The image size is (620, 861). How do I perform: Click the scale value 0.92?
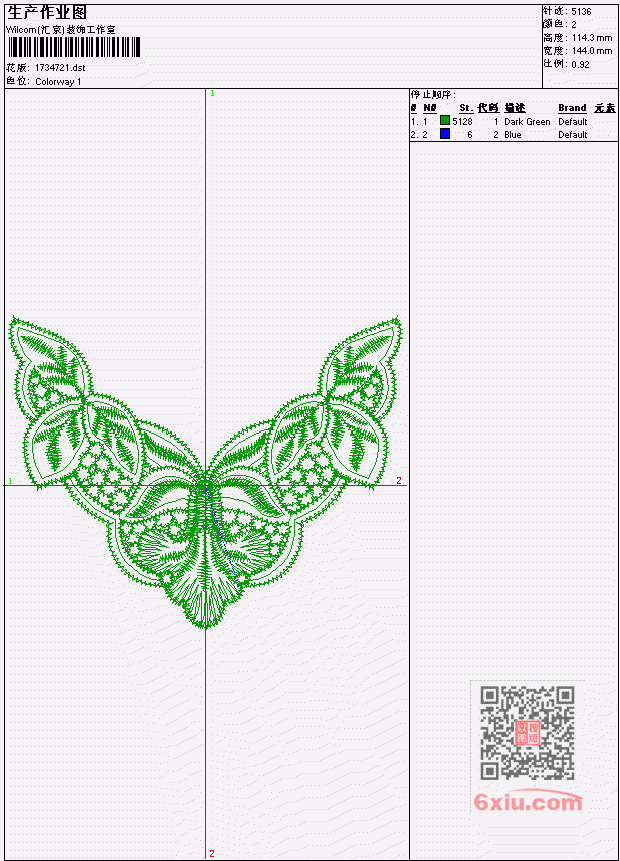(x=580, y=64)
